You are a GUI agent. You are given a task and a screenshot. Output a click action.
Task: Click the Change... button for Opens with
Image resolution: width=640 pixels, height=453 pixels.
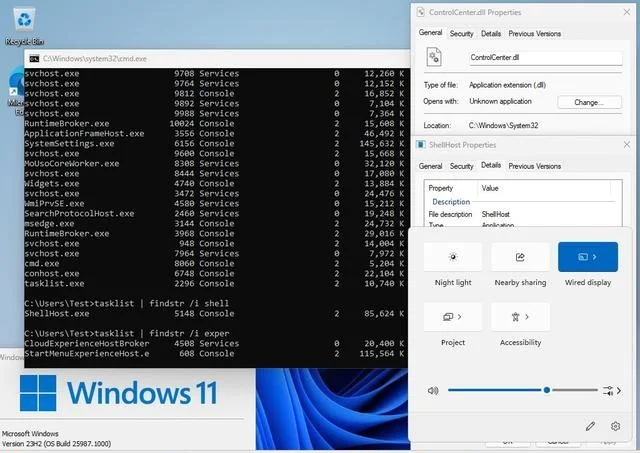[589, 102]
